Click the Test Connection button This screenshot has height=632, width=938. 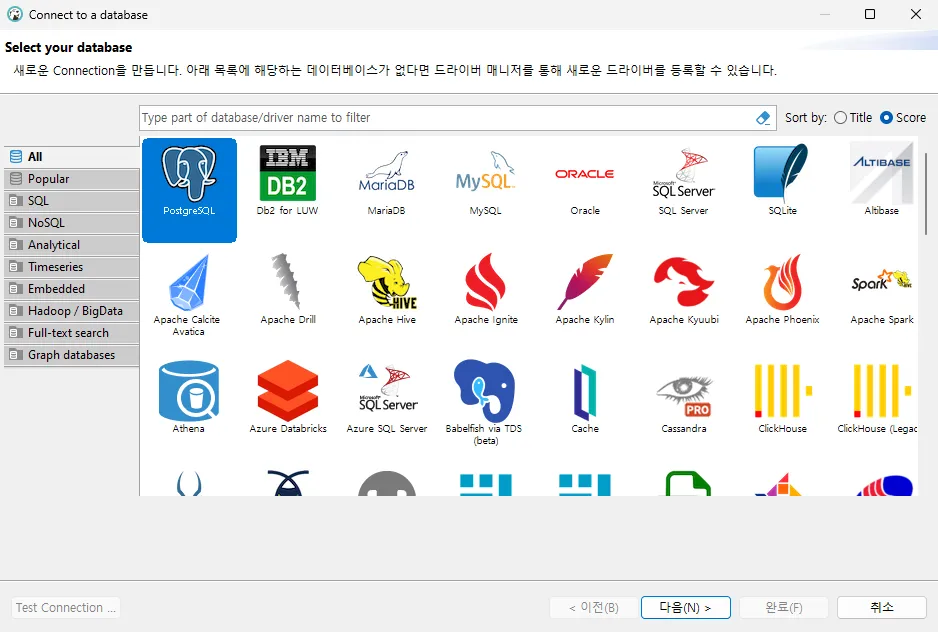point(64,607)
